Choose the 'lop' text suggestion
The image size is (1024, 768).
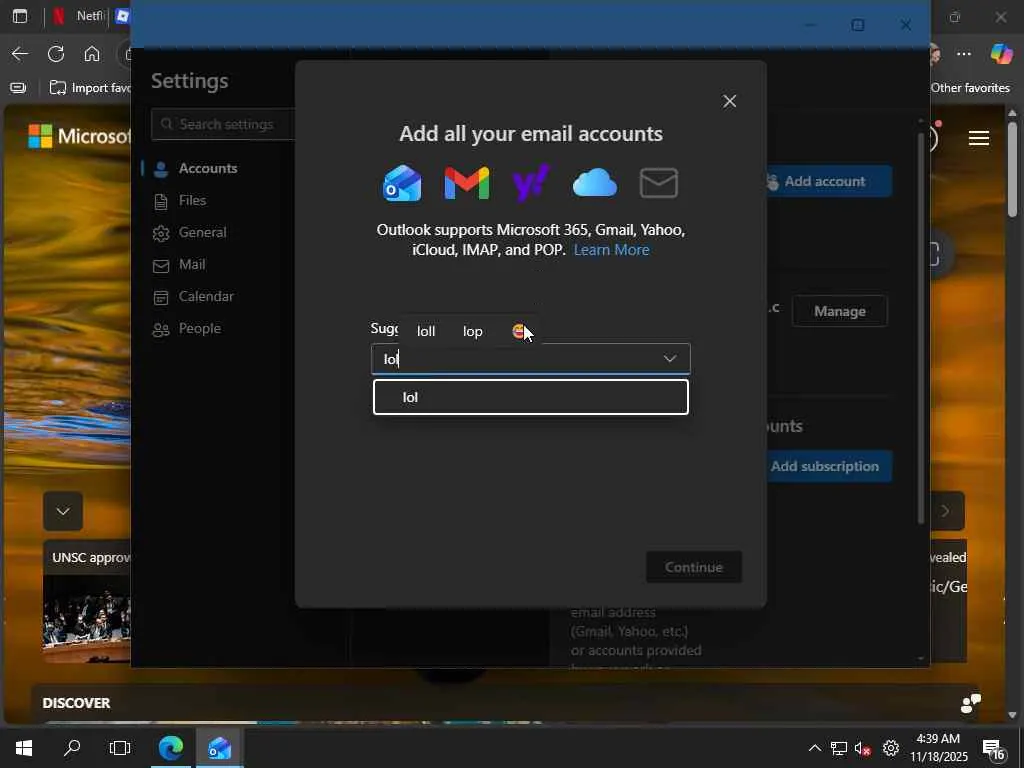click(472, 331)
